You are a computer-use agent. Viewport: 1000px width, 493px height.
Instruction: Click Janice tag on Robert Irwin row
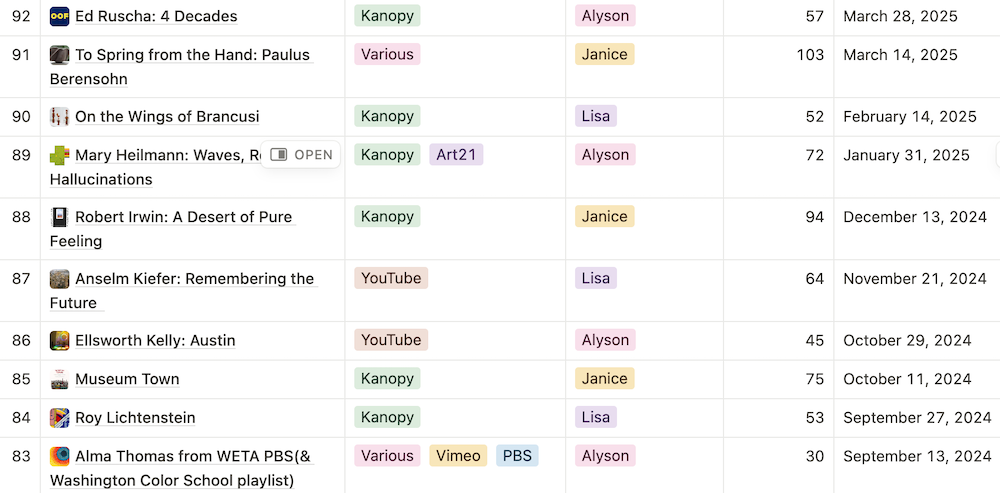tap(605, 216)
